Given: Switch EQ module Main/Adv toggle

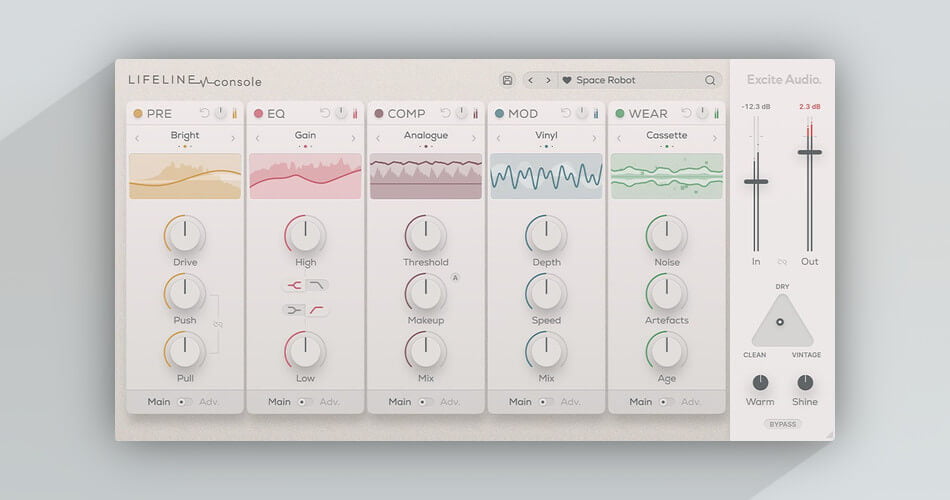Looking at the screenshot, I should click(305, 402).
